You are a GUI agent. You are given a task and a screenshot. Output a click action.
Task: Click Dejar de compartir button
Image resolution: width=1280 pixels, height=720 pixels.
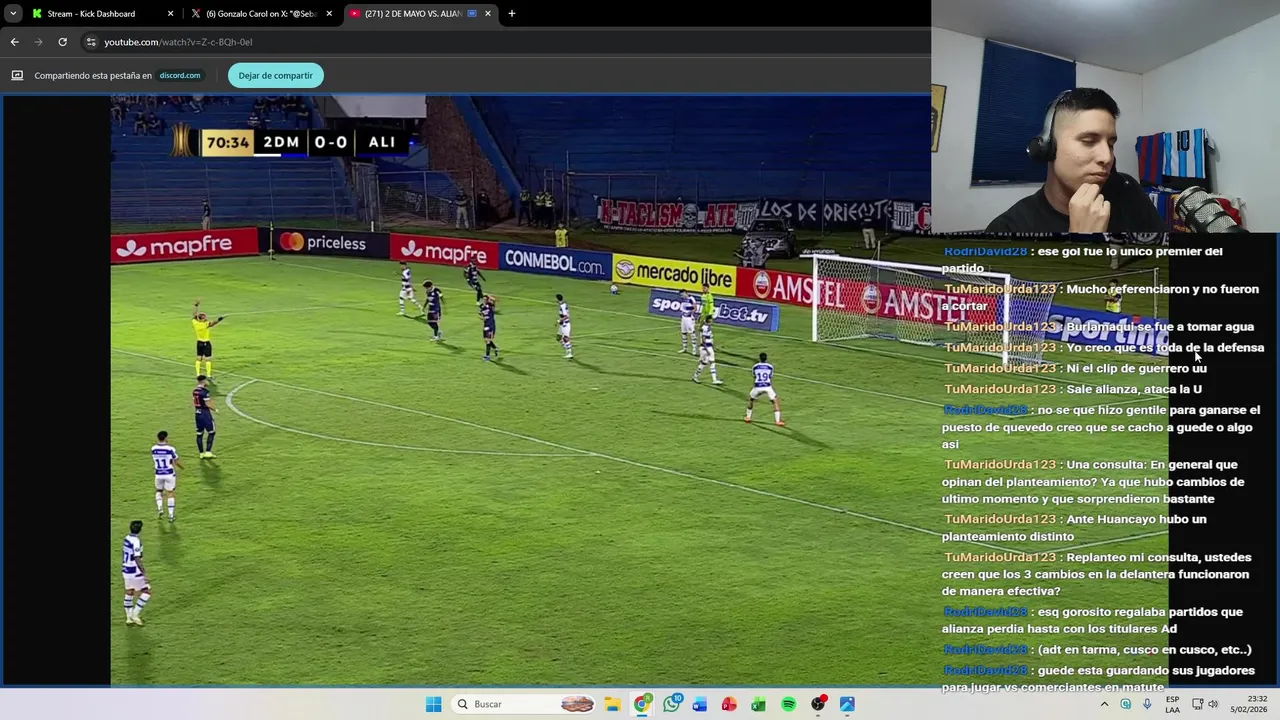click(x=275, y=75)
